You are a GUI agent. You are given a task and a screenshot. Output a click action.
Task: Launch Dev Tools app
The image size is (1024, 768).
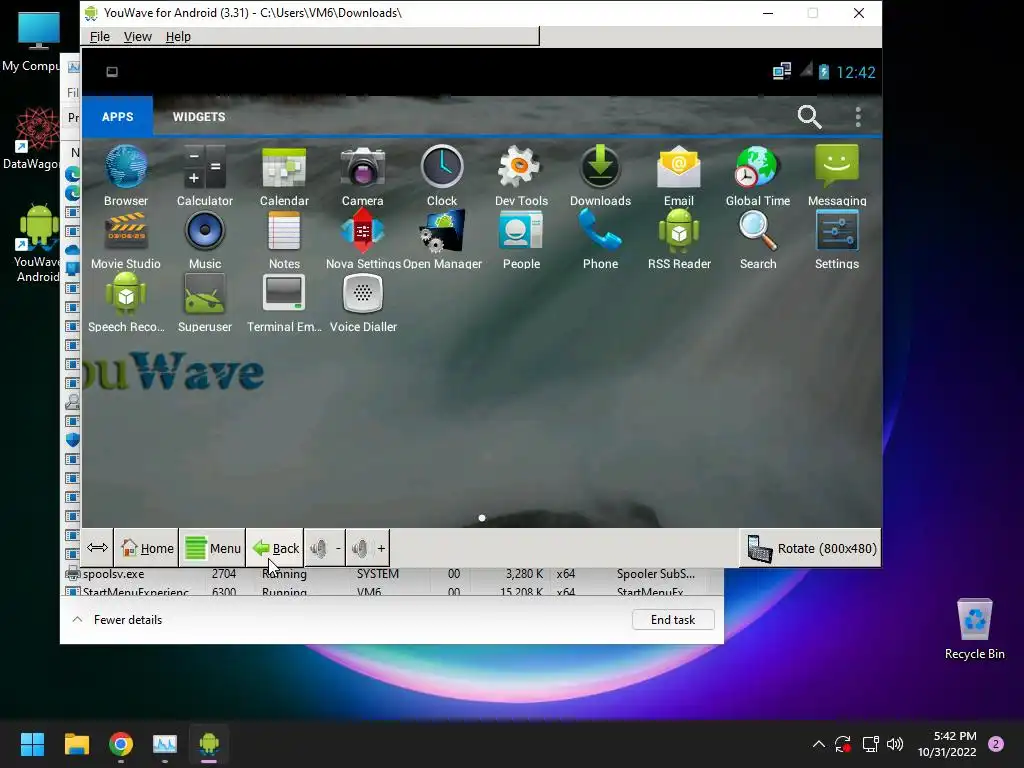pyautogui.click(x=521, y=175)
